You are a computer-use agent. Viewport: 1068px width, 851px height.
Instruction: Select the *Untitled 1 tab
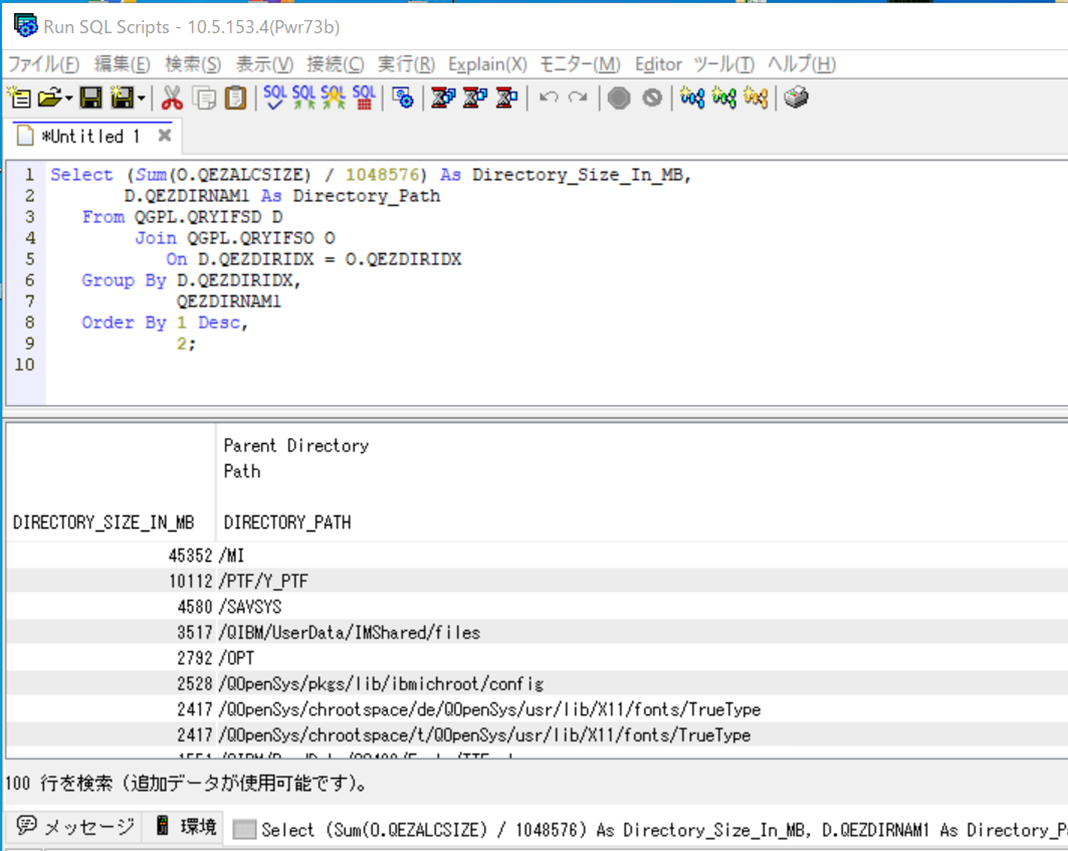[91, 136]
